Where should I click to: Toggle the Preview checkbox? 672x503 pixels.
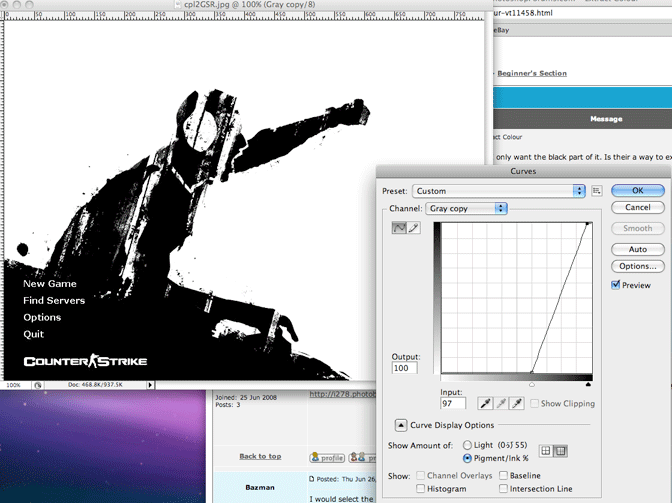point(616,285)
